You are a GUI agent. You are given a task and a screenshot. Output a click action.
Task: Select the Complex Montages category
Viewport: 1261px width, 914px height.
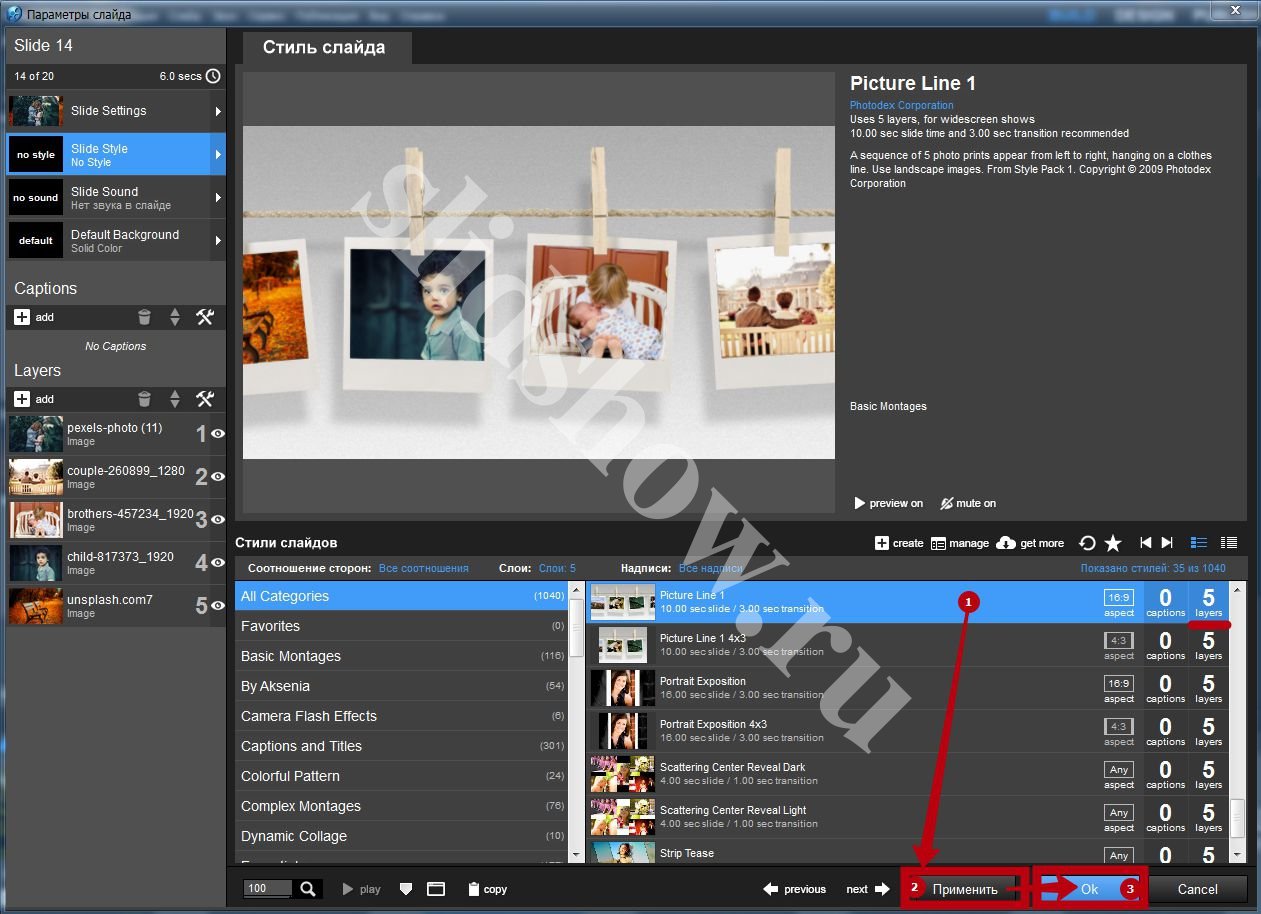(401, 806)
